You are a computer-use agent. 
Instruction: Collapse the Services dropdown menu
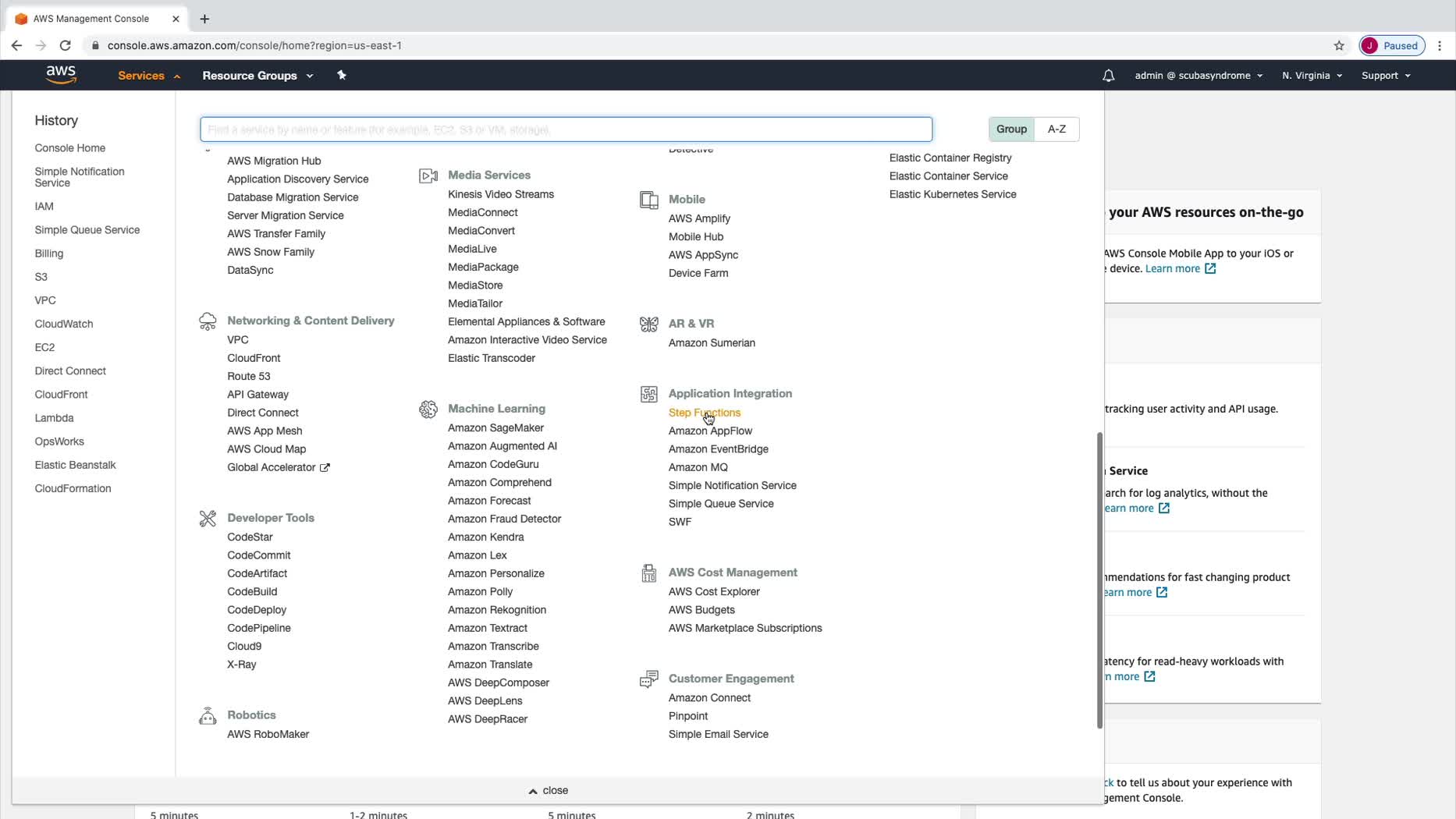tap(149, 76)
